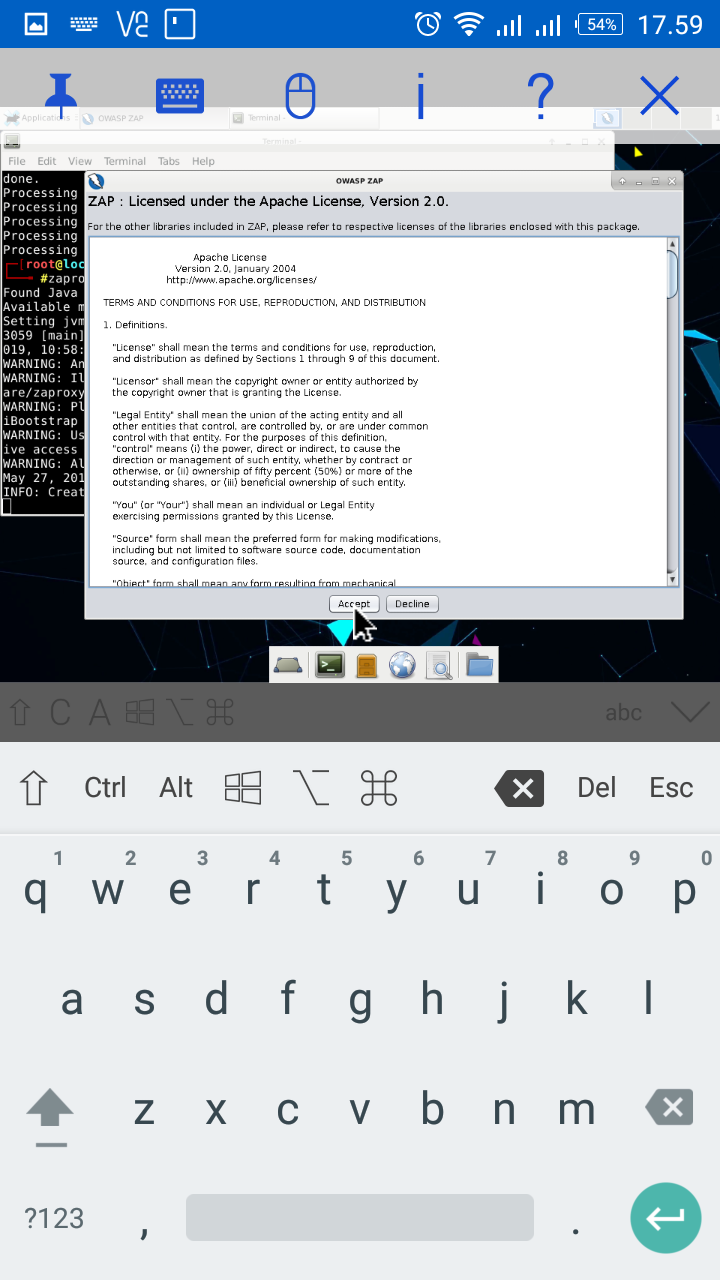
Task: Open the terminal File menu
Action: click(17, 161)
